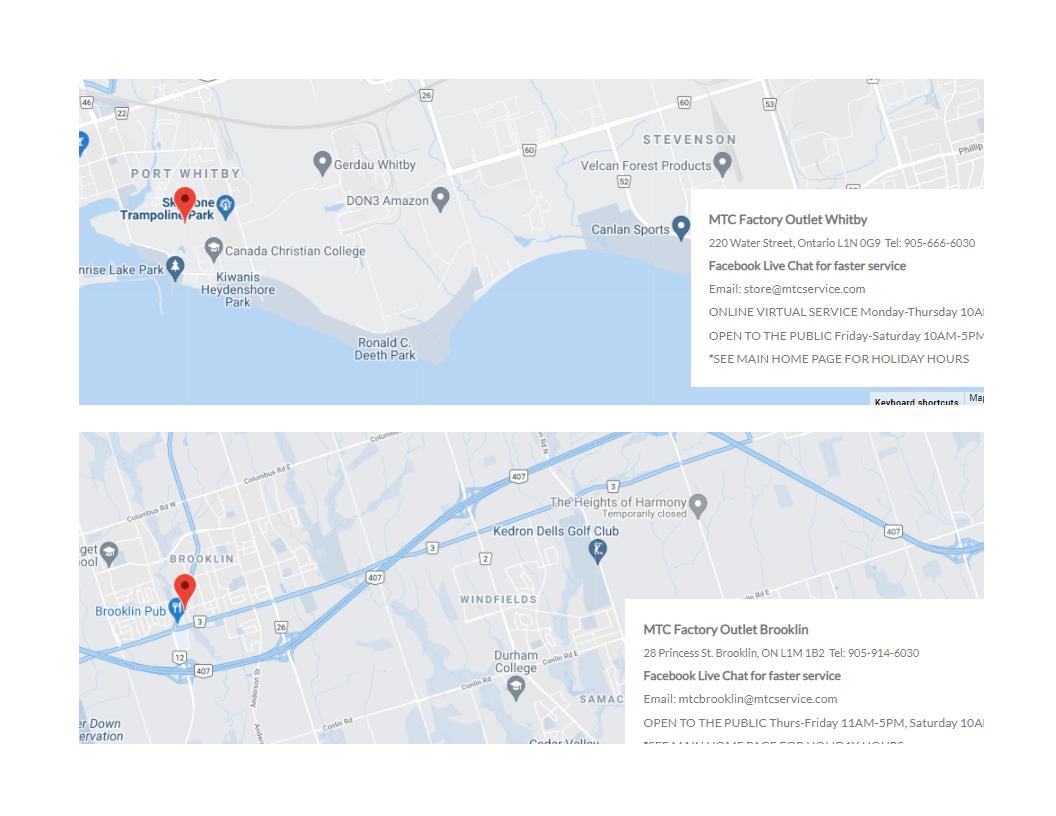
Task: Click the Gerdau Whitby map pin
Action: coord(322,163)
